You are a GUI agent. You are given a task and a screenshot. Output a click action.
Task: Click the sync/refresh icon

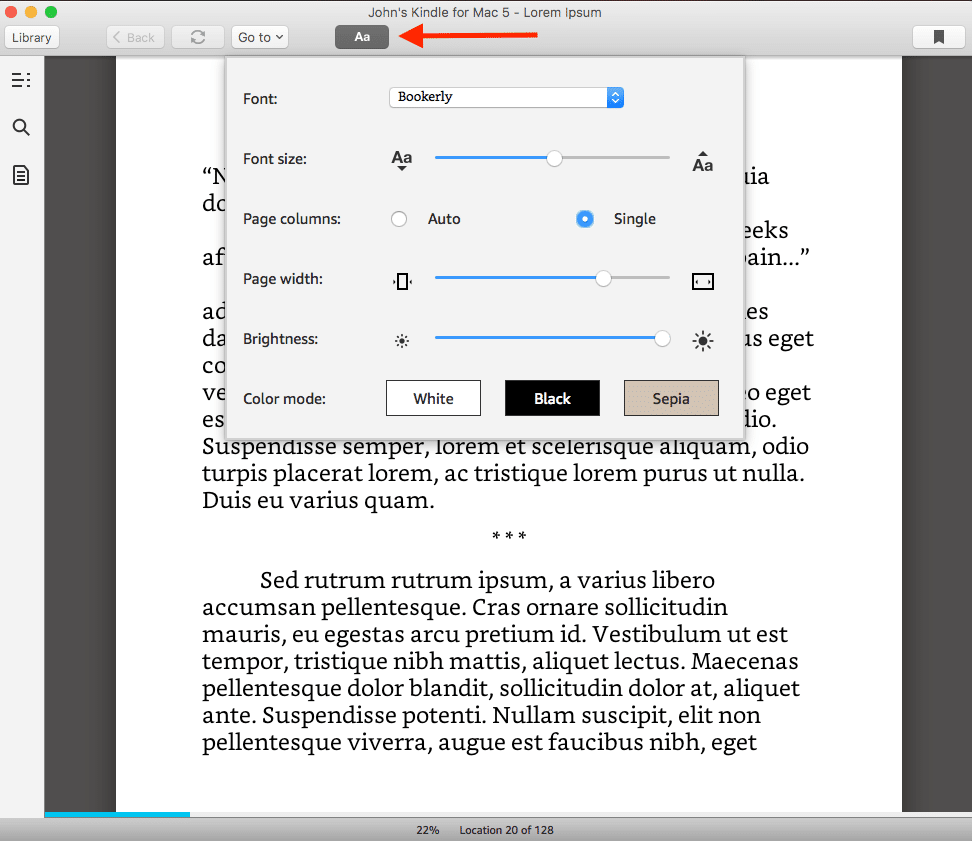coord(197,36)
